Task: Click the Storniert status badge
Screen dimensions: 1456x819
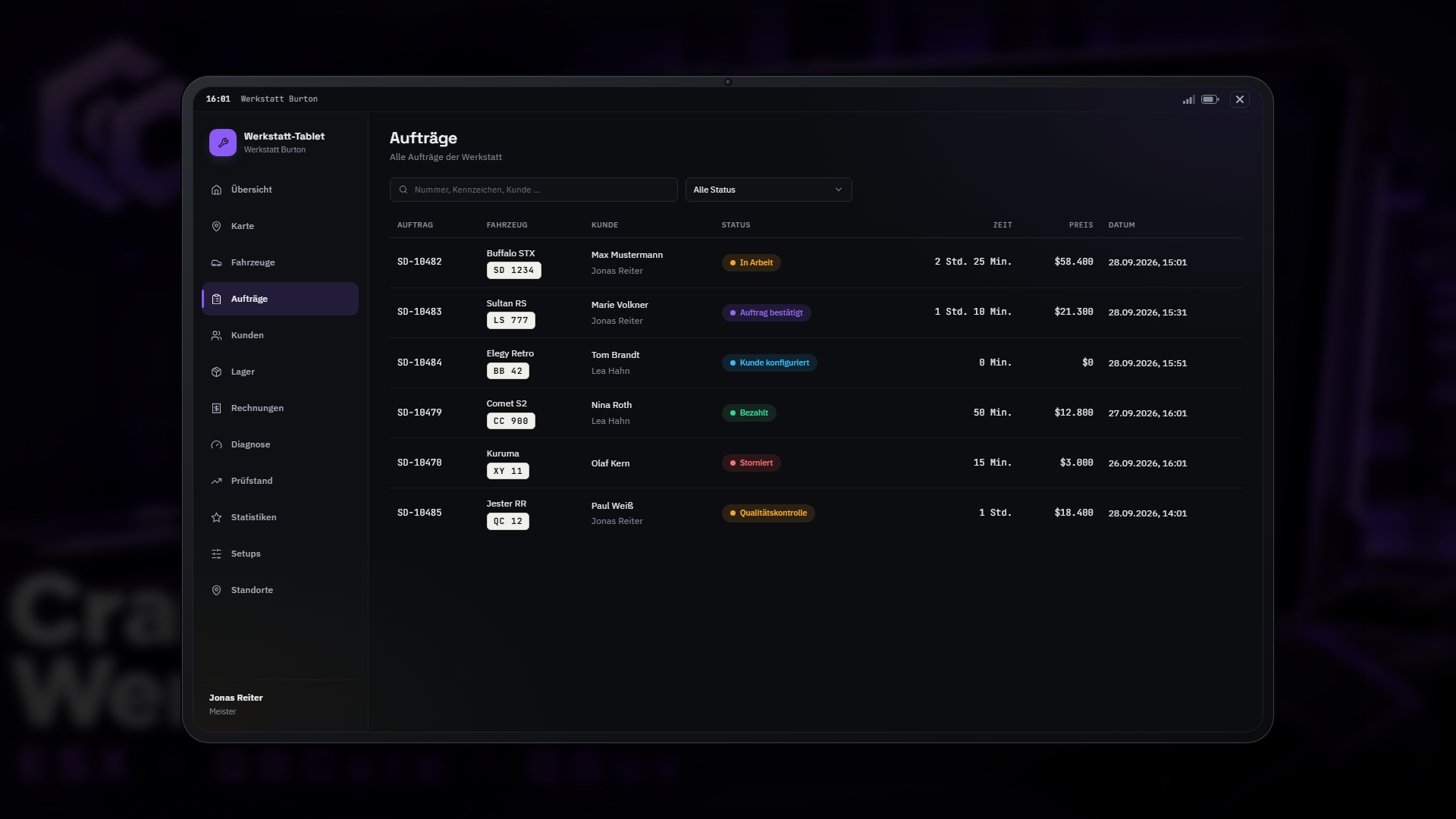Action: coord(751,463)
